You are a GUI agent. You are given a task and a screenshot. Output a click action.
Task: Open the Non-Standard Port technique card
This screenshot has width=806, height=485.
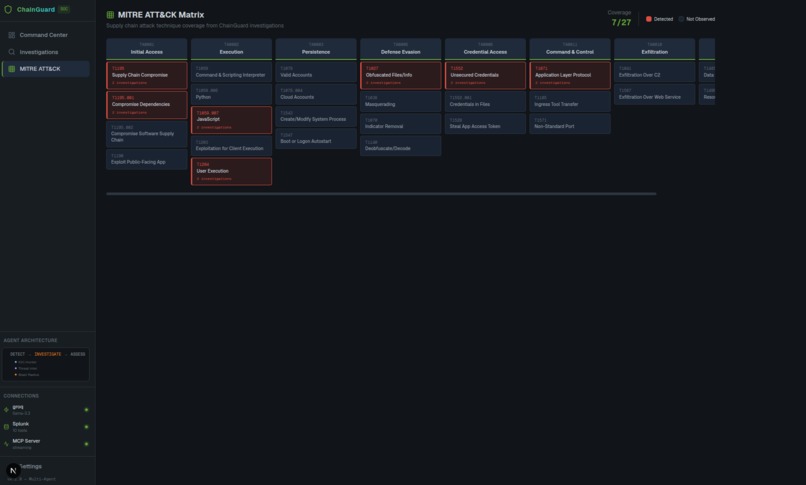coord(570,123)
